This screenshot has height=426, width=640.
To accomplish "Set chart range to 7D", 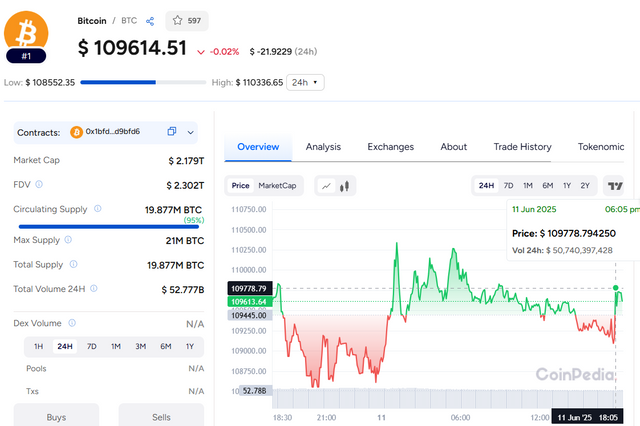I will [508, 186].
